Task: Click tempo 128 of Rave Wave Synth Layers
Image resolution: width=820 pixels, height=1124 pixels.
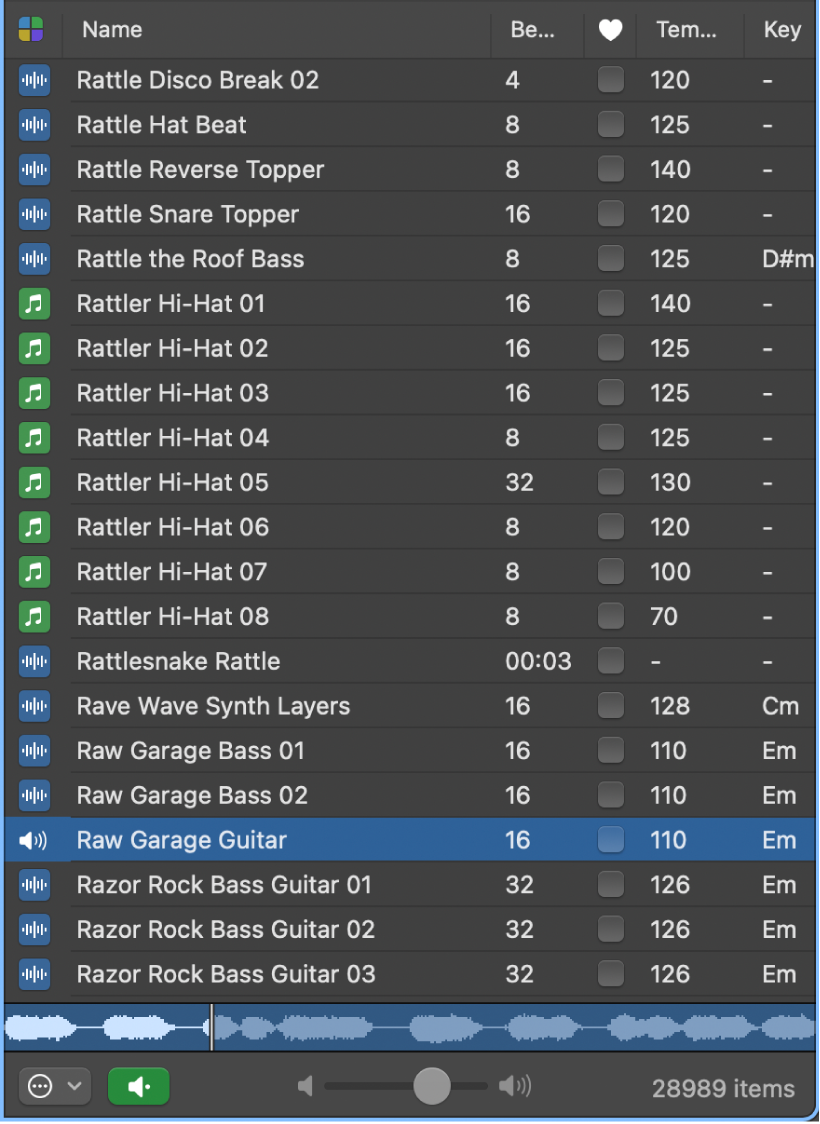Action: (x=670, y=706)
